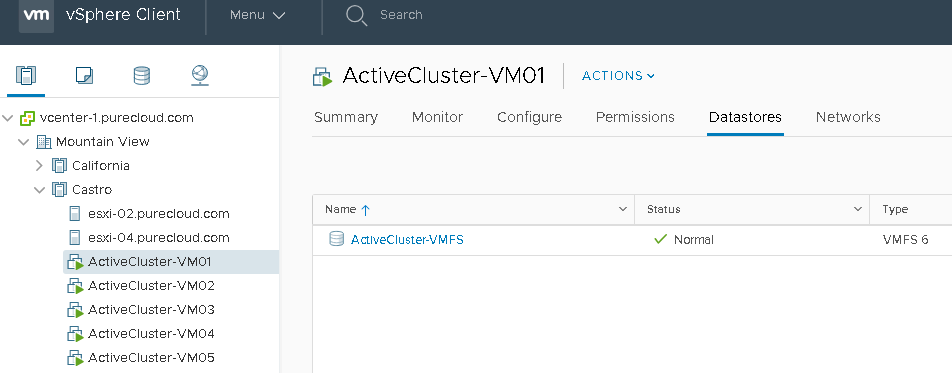Open the ACTIONS dropdown menu
The image size is (952, 373).
618,76
